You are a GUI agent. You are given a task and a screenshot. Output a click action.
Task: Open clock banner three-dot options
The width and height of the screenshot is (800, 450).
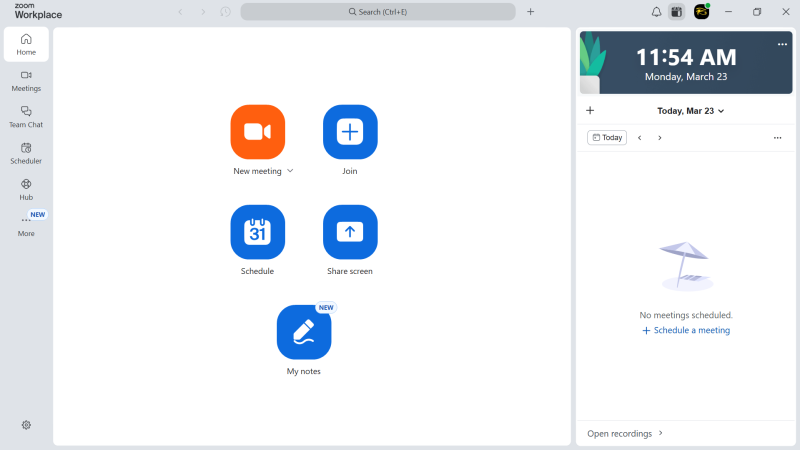[782, 44]
